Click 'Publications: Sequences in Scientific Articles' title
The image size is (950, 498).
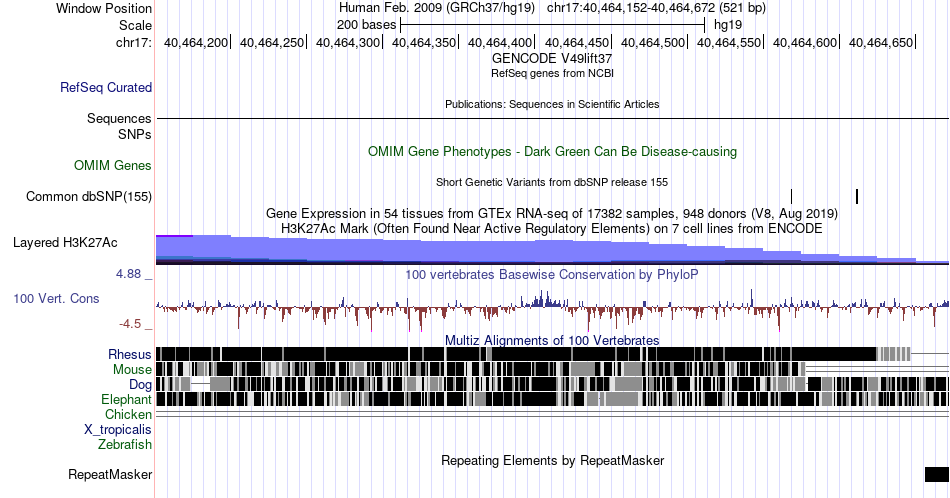point(552,104)
